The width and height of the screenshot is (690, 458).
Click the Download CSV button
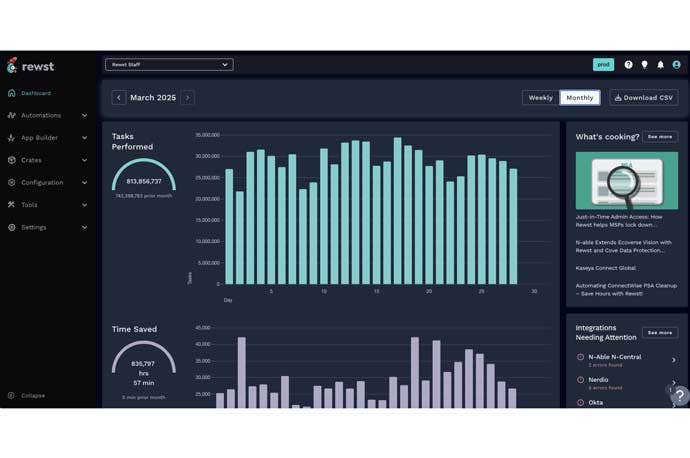coord(644,98)
